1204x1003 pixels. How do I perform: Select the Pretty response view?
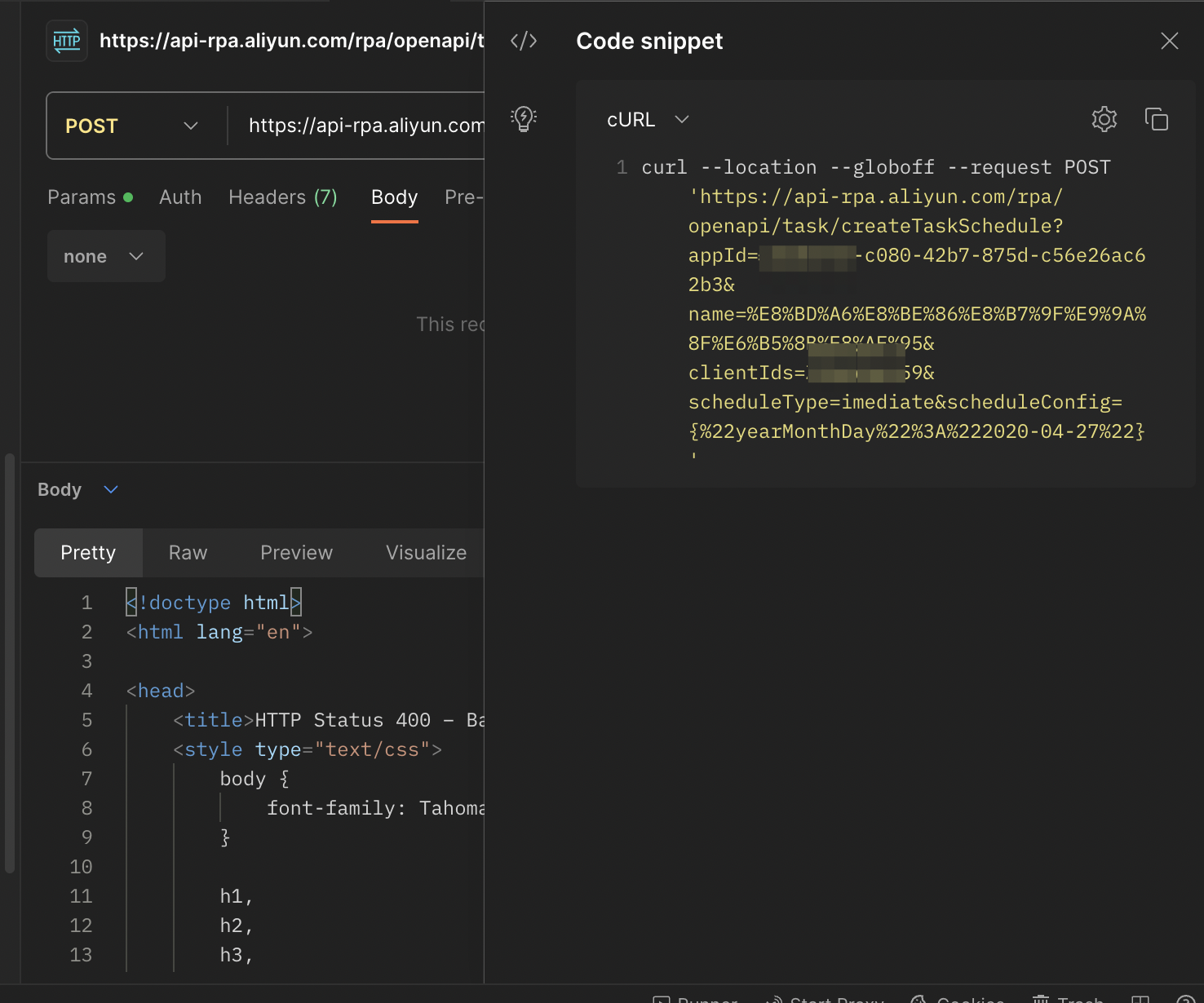coord(88,553)
